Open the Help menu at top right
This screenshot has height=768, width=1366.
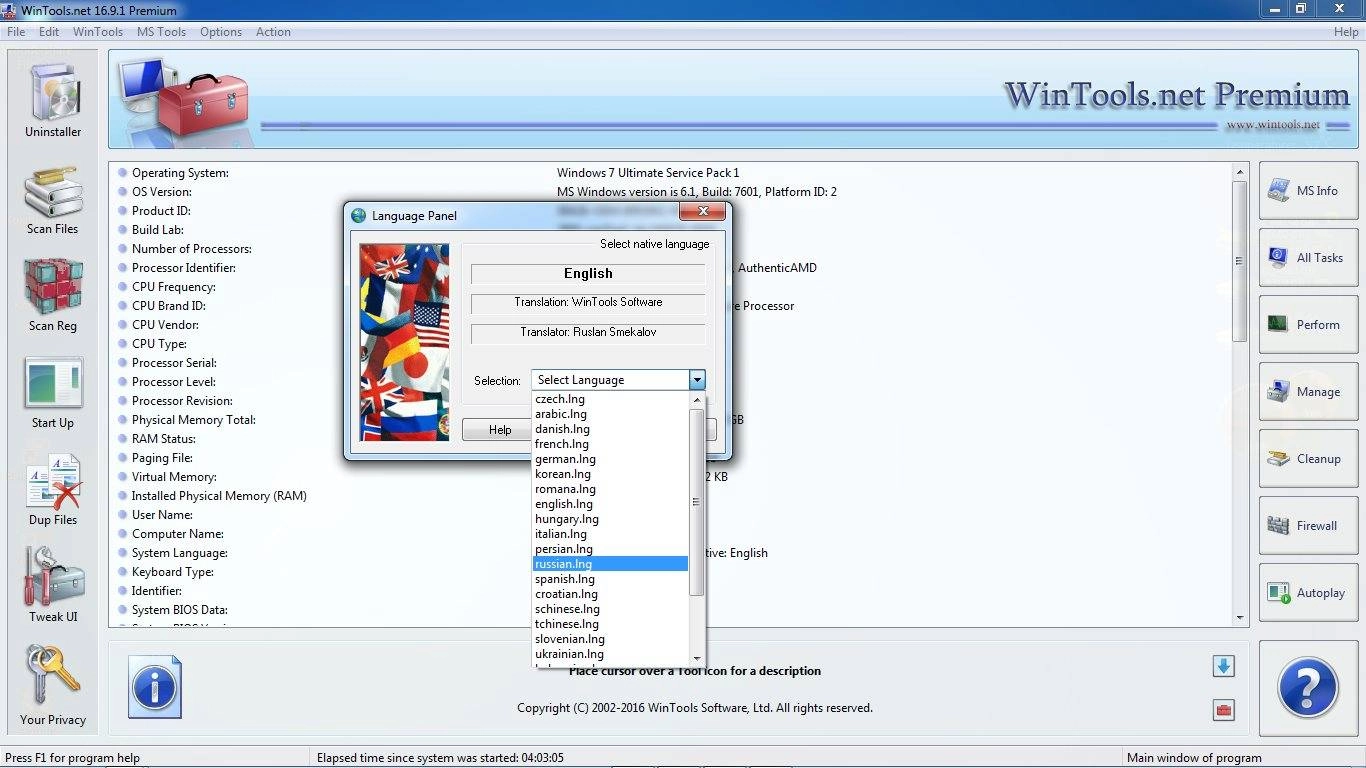click(x=1346, y=32)
